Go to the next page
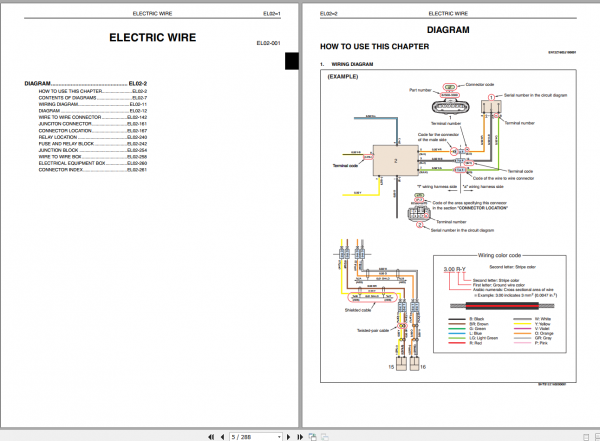The image size is (600, 441). point(289,437)
